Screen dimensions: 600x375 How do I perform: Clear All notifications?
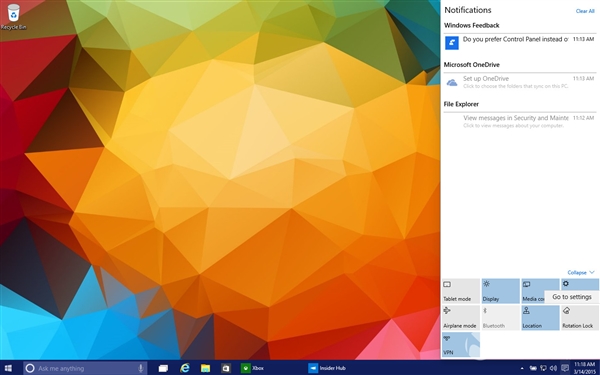tap(585, 11)
